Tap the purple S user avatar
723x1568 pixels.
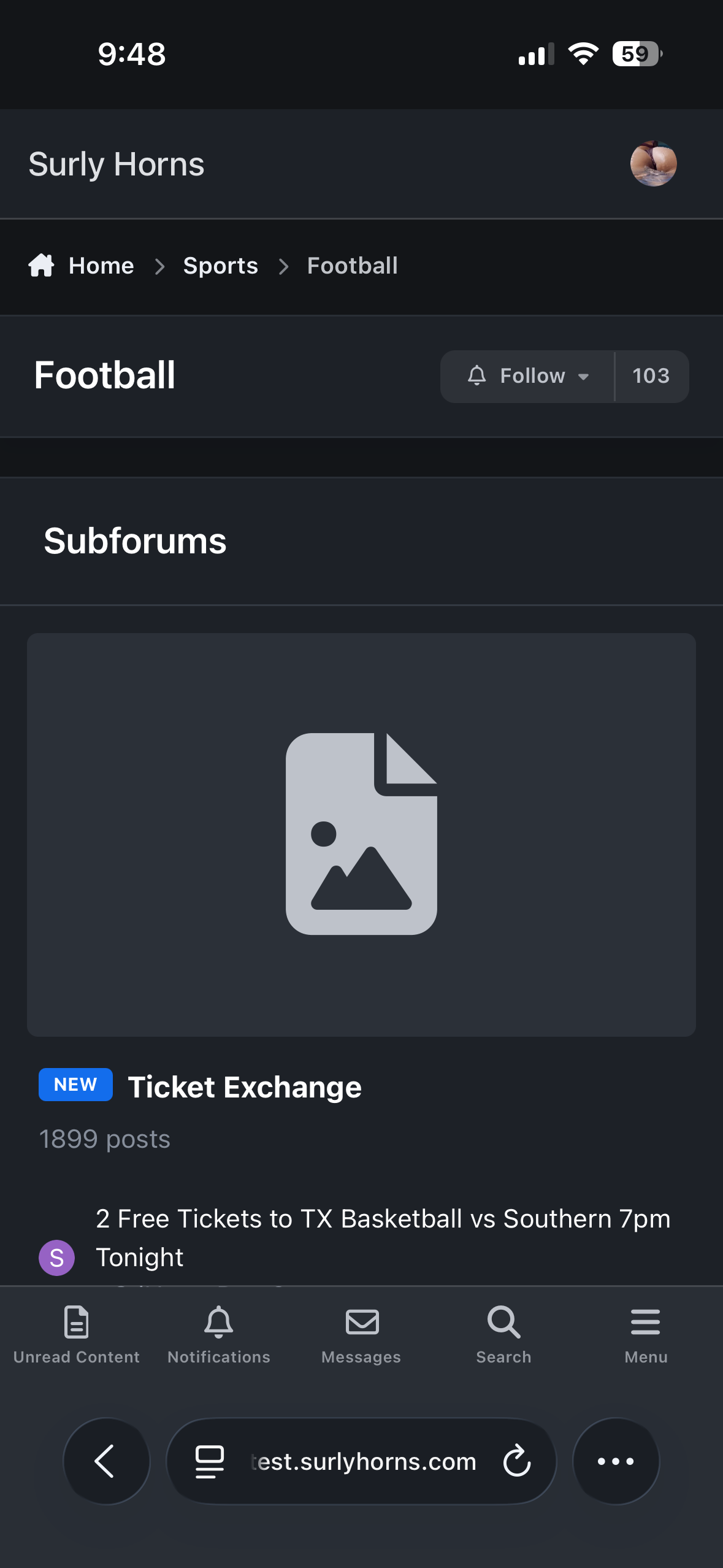tap(57, 1258)
